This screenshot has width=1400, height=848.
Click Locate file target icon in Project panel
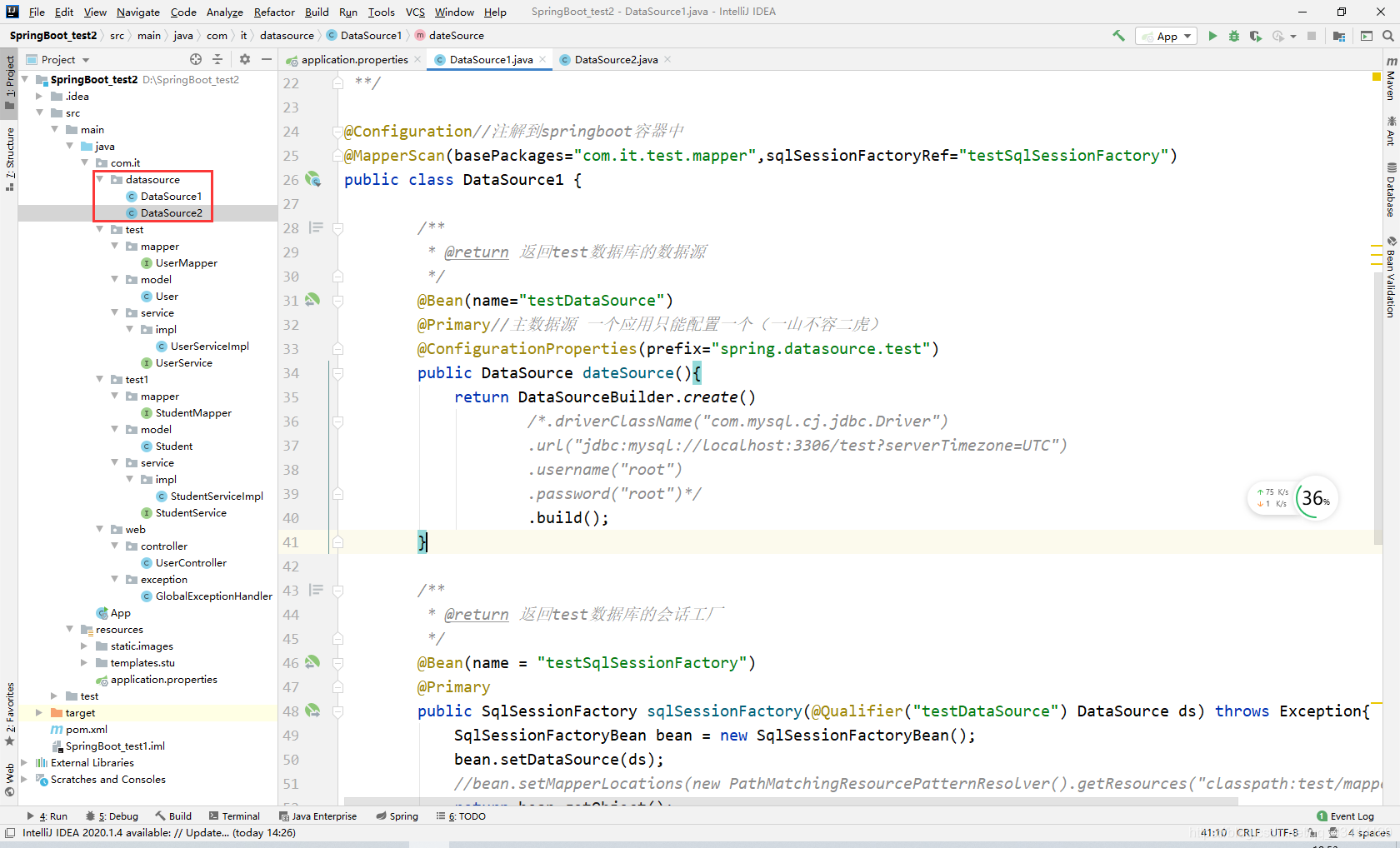(196, 59)
